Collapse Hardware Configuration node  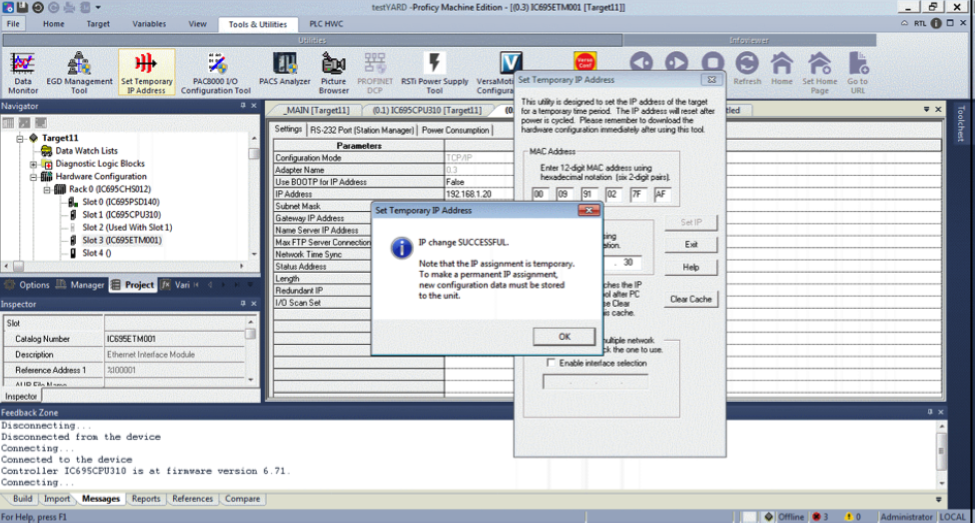coord(34,177)
